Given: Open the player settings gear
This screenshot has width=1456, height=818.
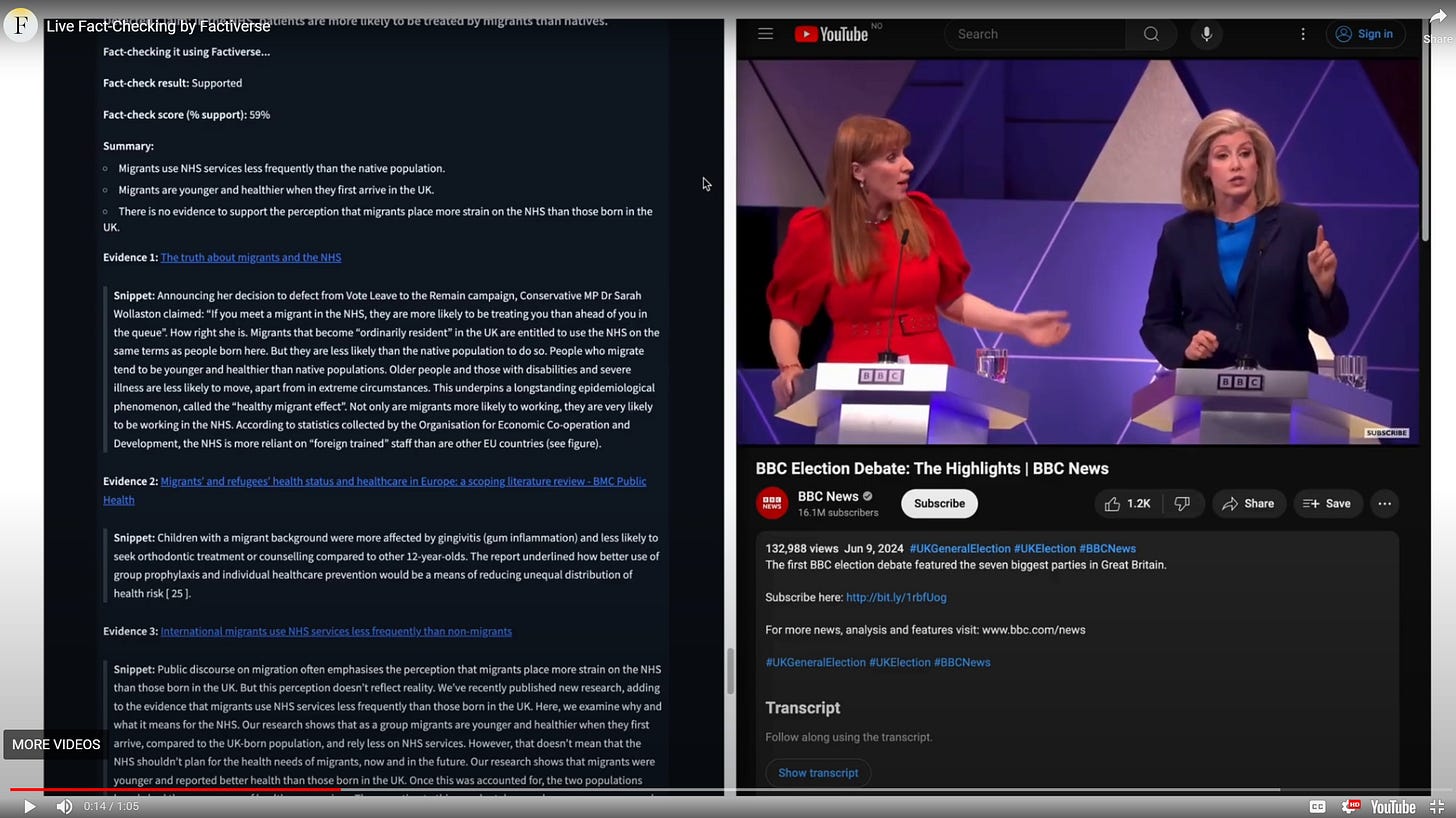Looking at the screenshot, I should 1351,806.
